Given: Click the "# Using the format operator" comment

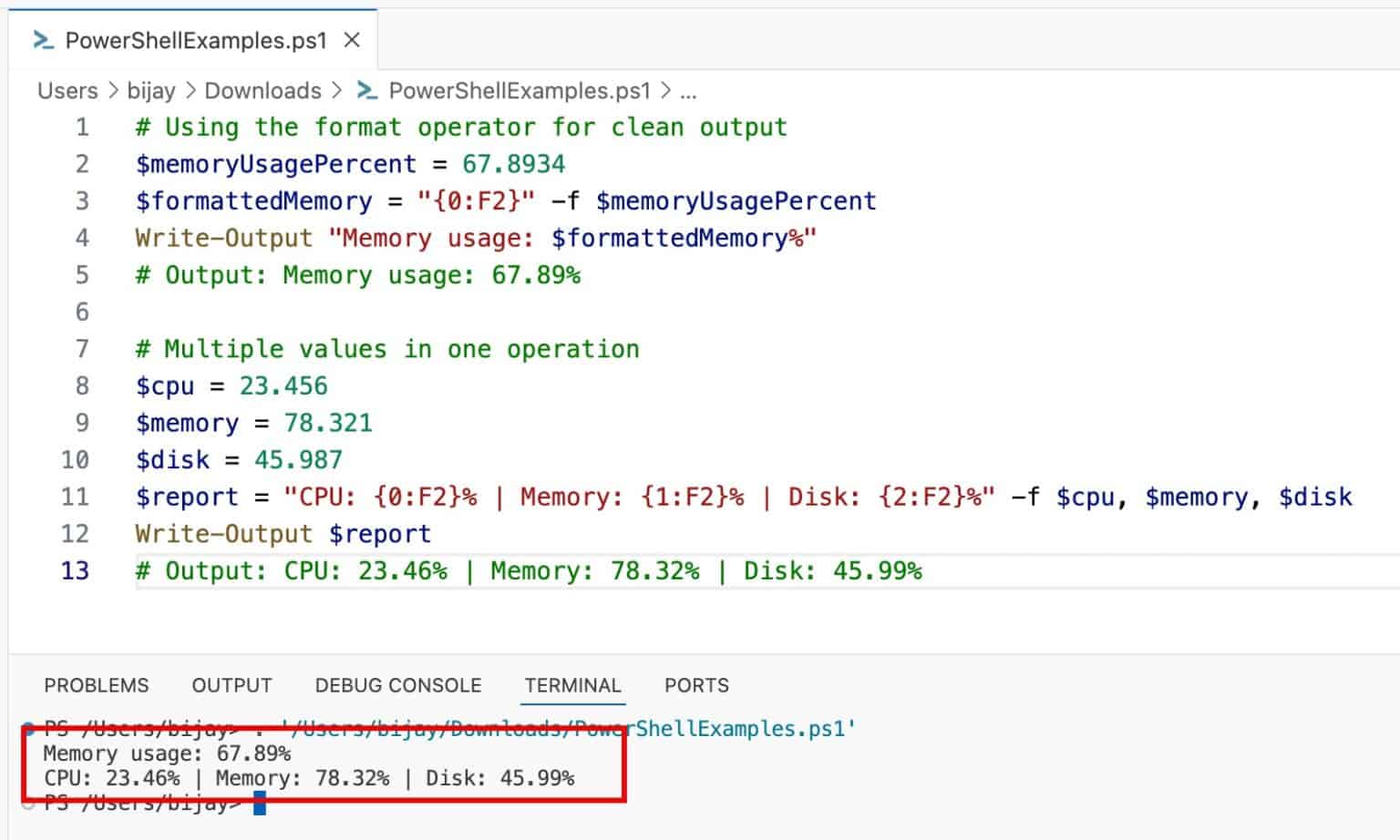Looking at the screenshot, I should click(461, 127).
